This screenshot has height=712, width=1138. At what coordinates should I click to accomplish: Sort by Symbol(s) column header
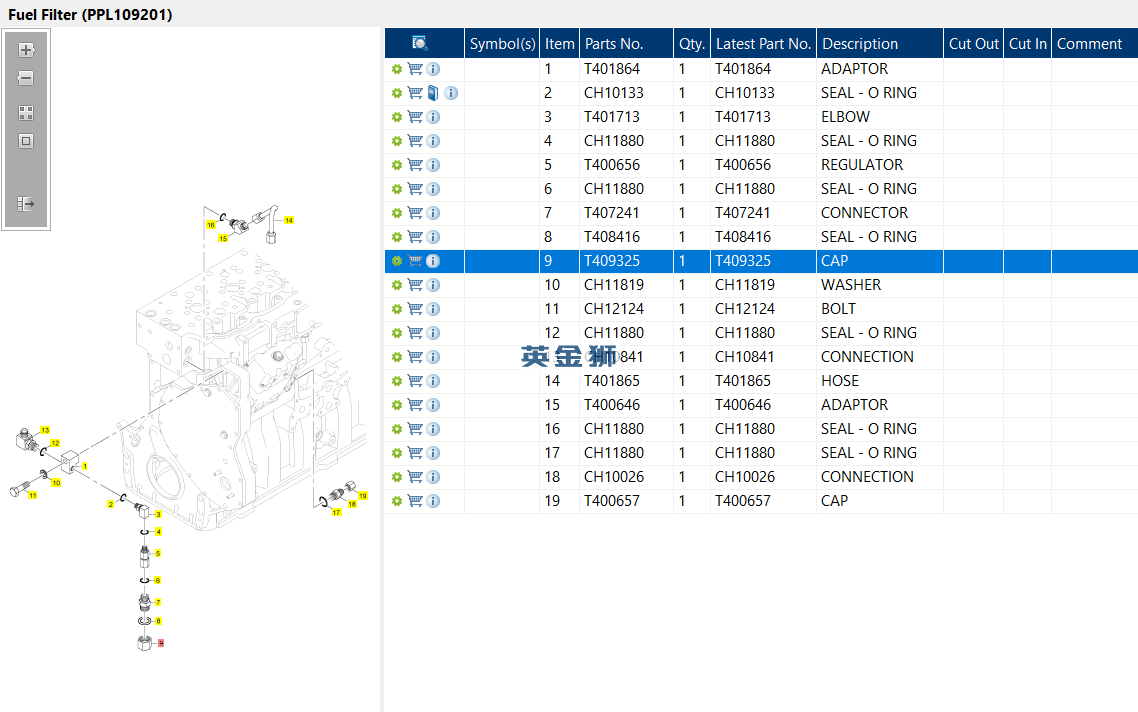click(502, 44)
